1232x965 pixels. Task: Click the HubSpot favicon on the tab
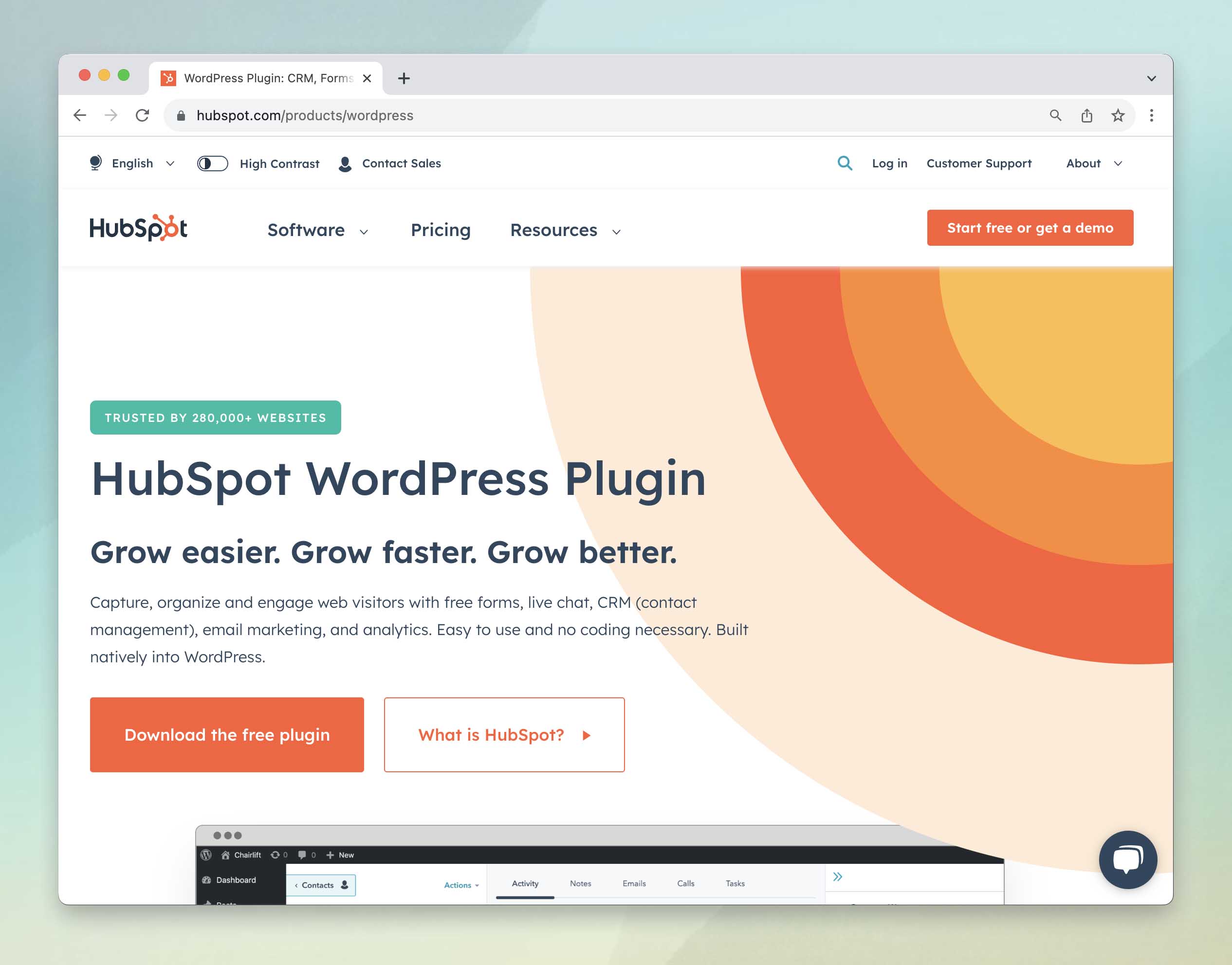coord(168,78)
